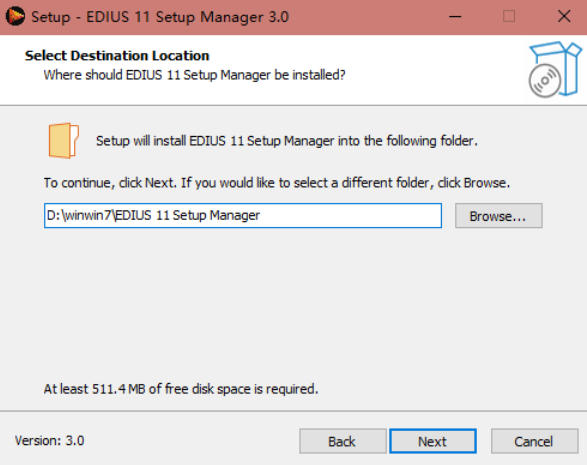This screenshot has height=465, width=587.
Task: Click the 'Where should EDIUS 11' subtitle
Action: (194, 75)
